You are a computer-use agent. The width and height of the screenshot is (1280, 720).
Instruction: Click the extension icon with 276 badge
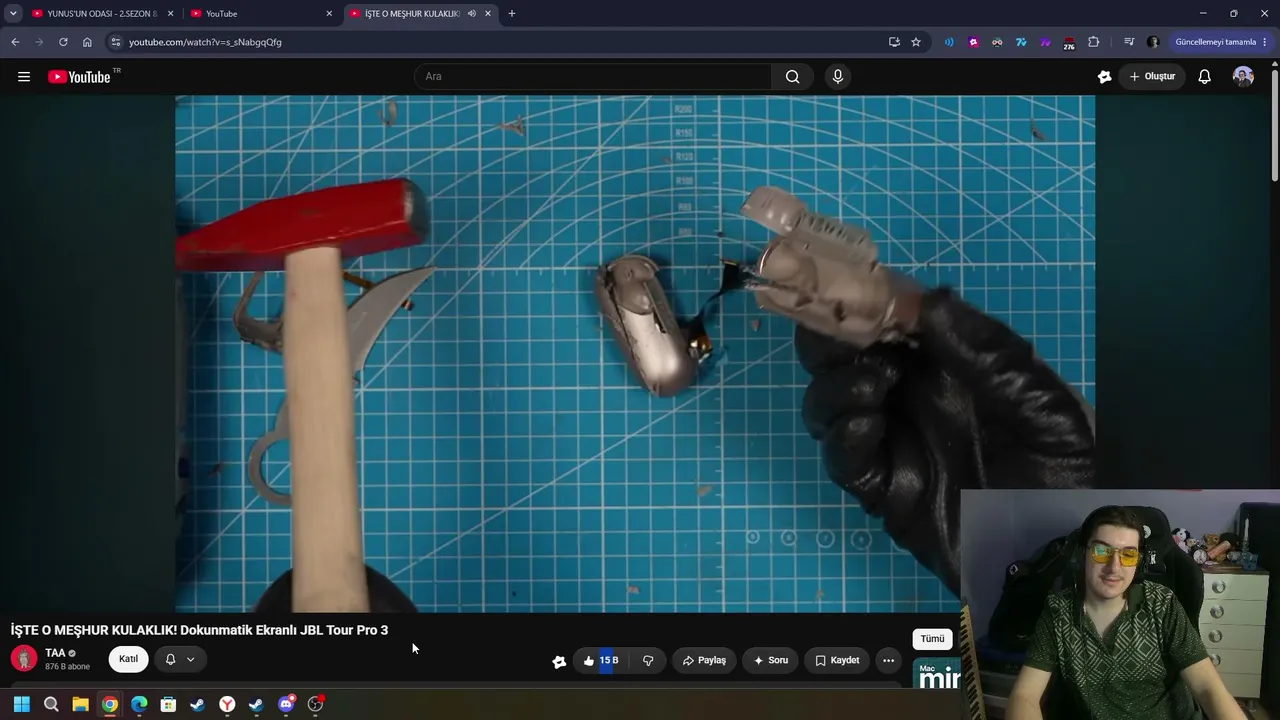[1069, 43]
